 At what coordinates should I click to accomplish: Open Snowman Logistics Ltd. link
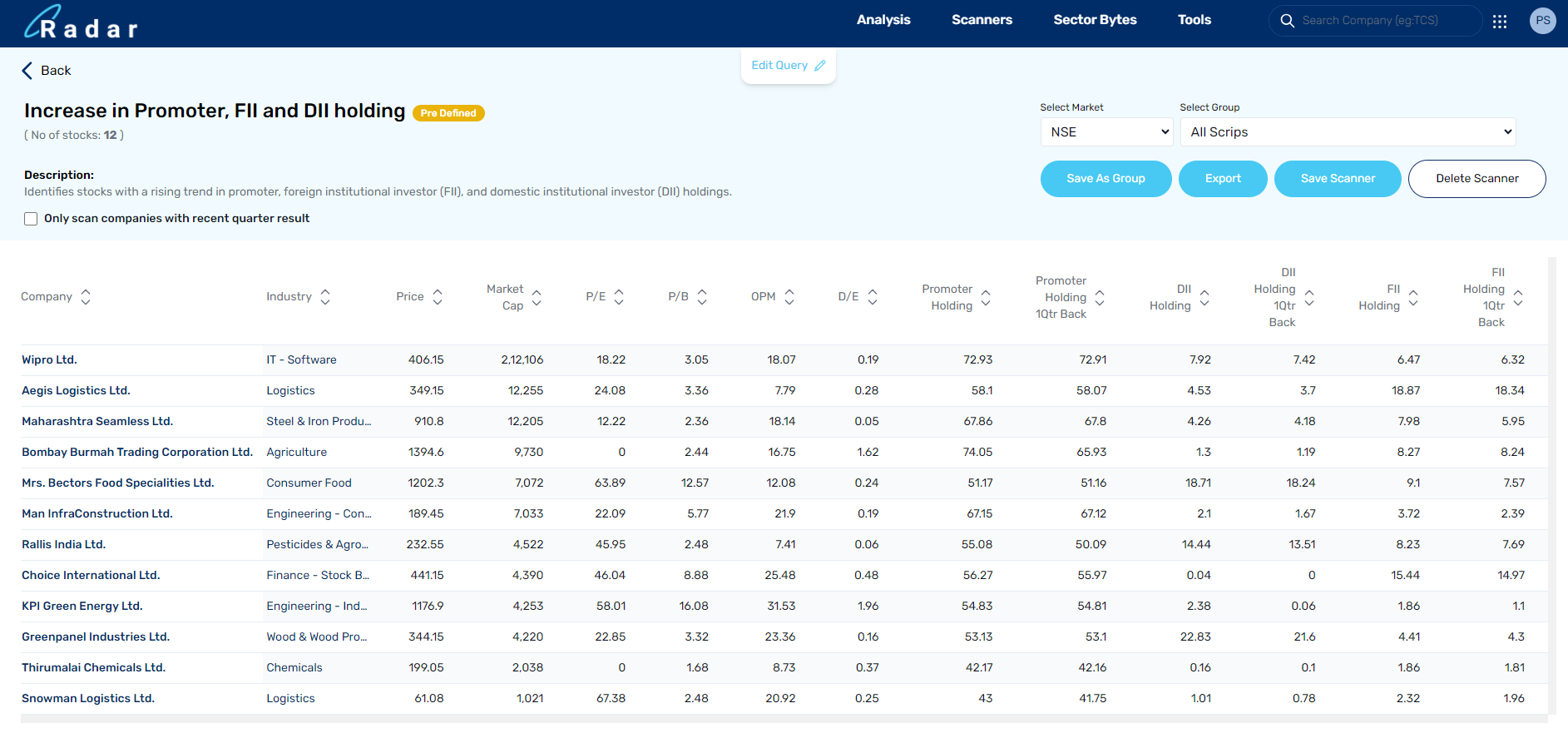pos(88,699)
